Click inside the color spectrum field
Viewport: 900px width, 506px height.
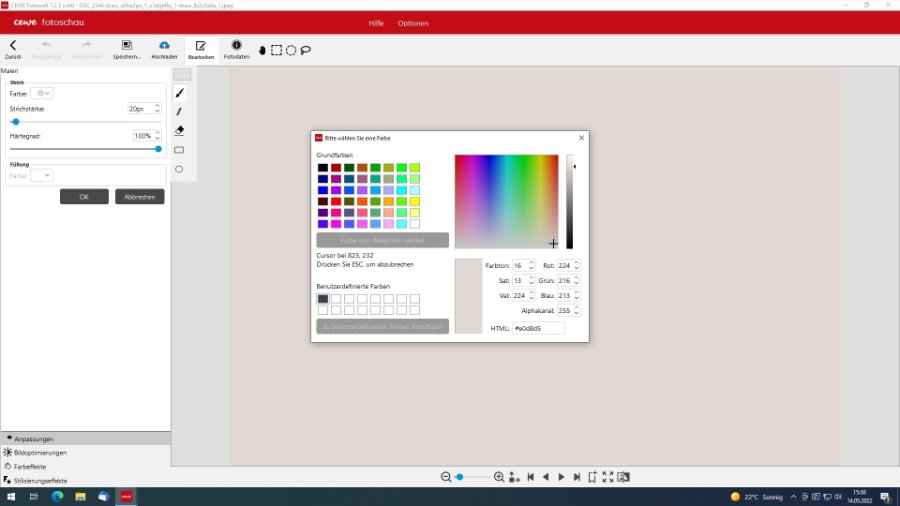tap(506, 201)
